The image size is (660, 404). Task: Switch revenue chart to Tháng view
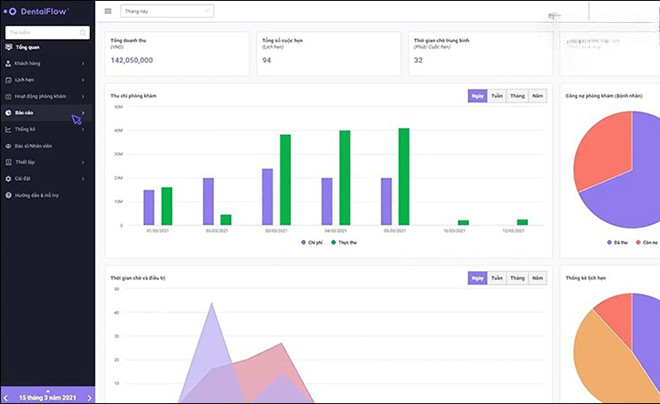click(x=517, y=96)
